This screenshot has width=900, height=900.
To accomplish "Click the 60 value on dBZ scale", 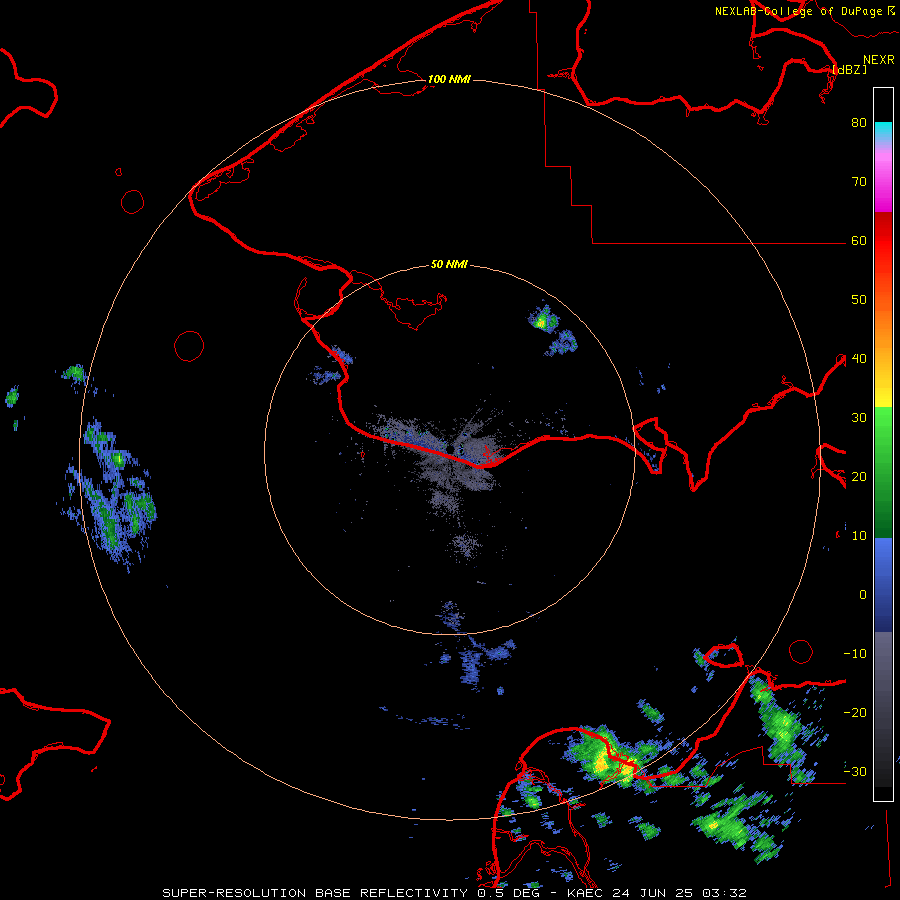I will (x=859, y=240).
